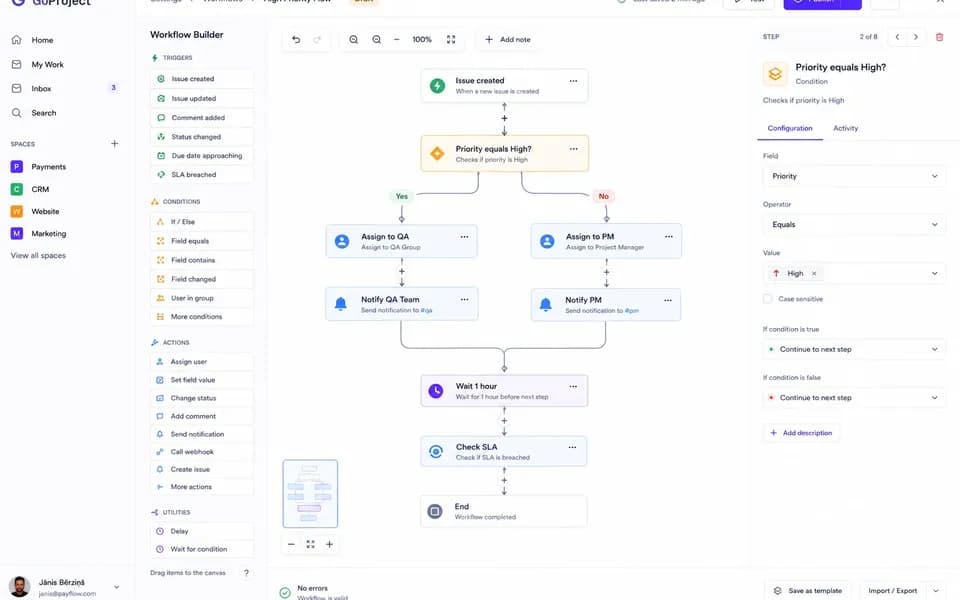This screenshot has height=600, width=960.
Task: Click plus connector below Wait 1 hour node
Action: point(504,421)
